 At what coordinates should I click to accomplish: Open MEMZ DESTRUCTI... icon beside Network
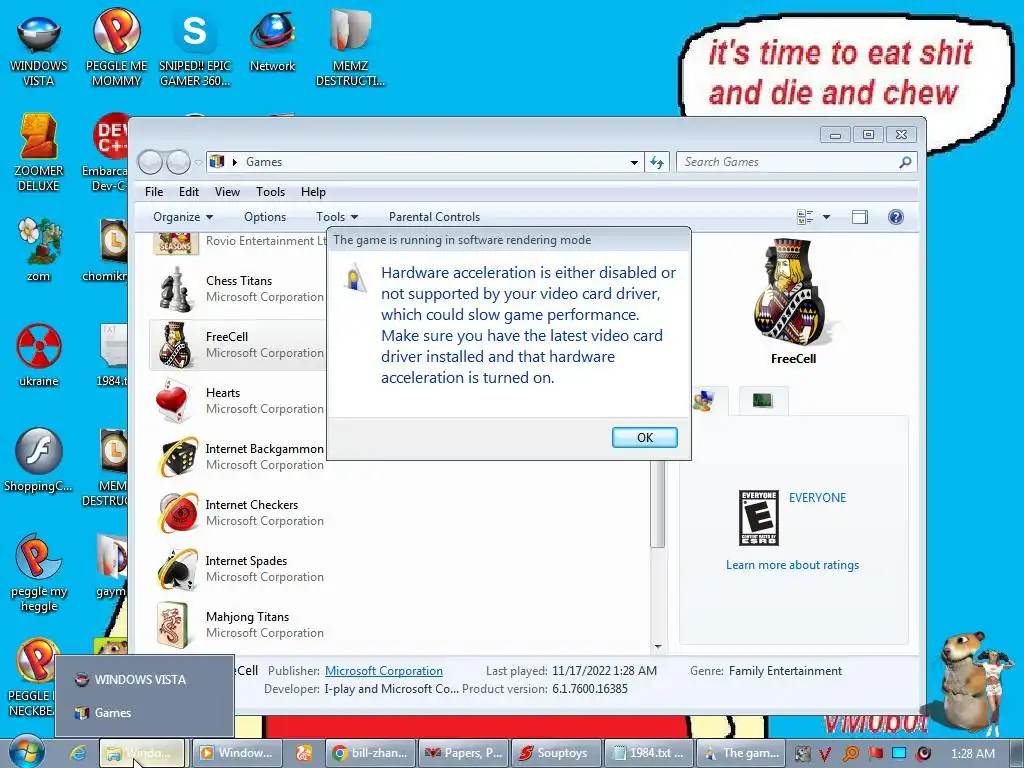pos(350,47)
